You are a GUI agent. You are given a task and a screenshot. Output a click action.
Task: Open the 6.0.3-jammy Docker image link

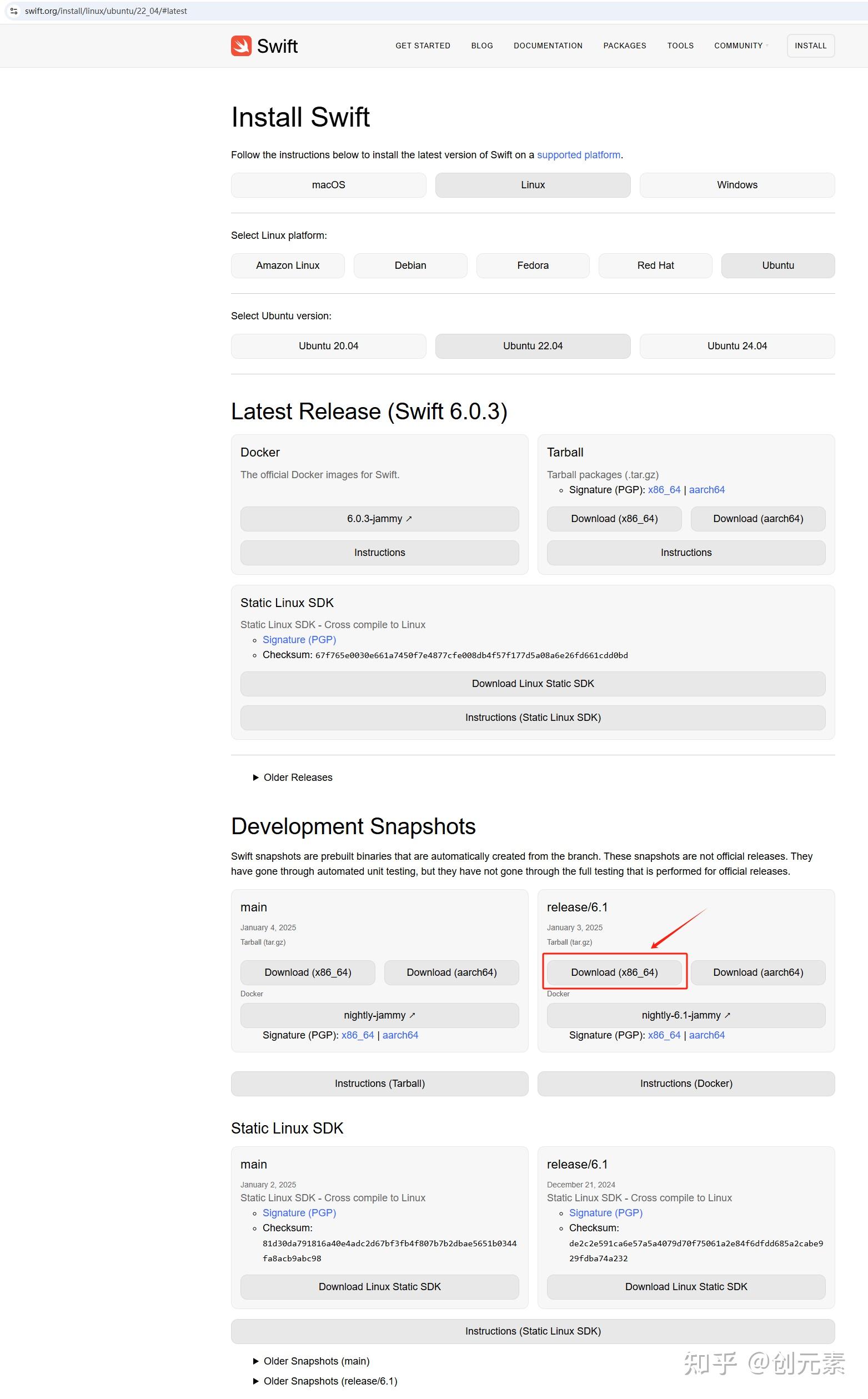379,518
